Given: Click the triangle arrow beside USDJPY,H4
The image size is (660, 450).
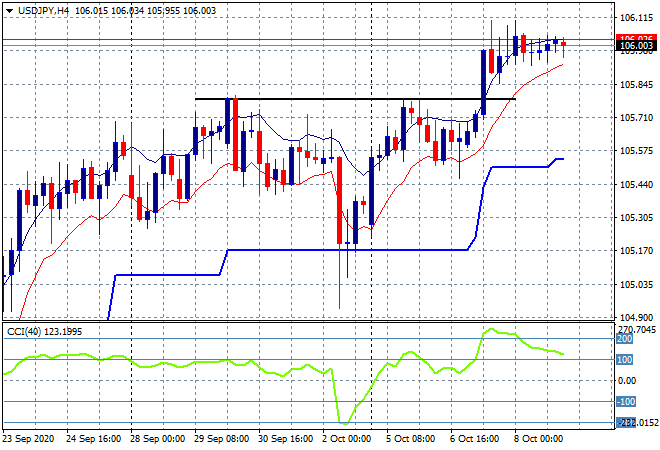Looking at the screenshot, I should [9, 11].
